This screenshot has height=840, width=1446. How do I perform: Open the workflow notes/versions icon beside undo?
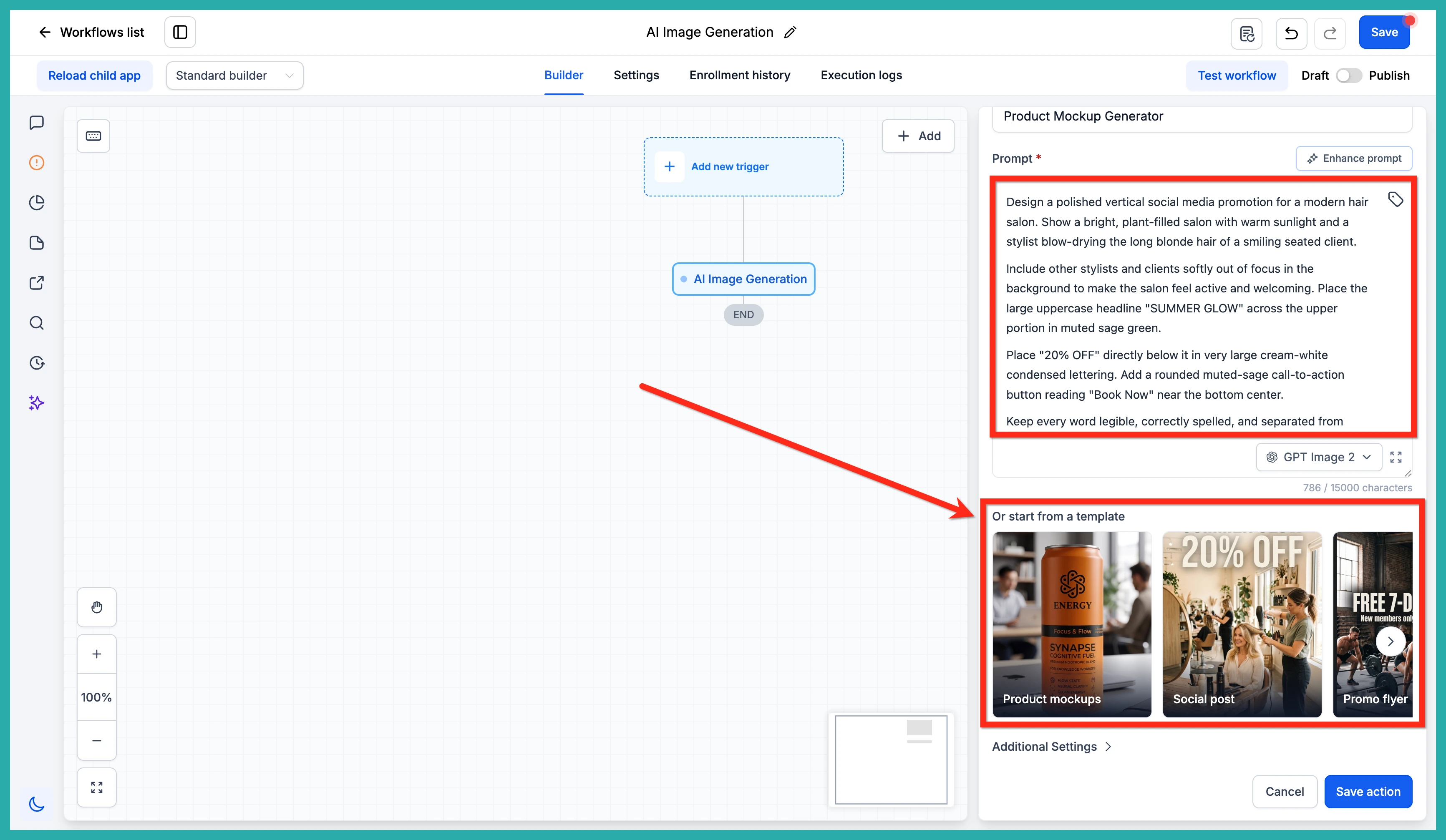click(x=1246, y=33)
